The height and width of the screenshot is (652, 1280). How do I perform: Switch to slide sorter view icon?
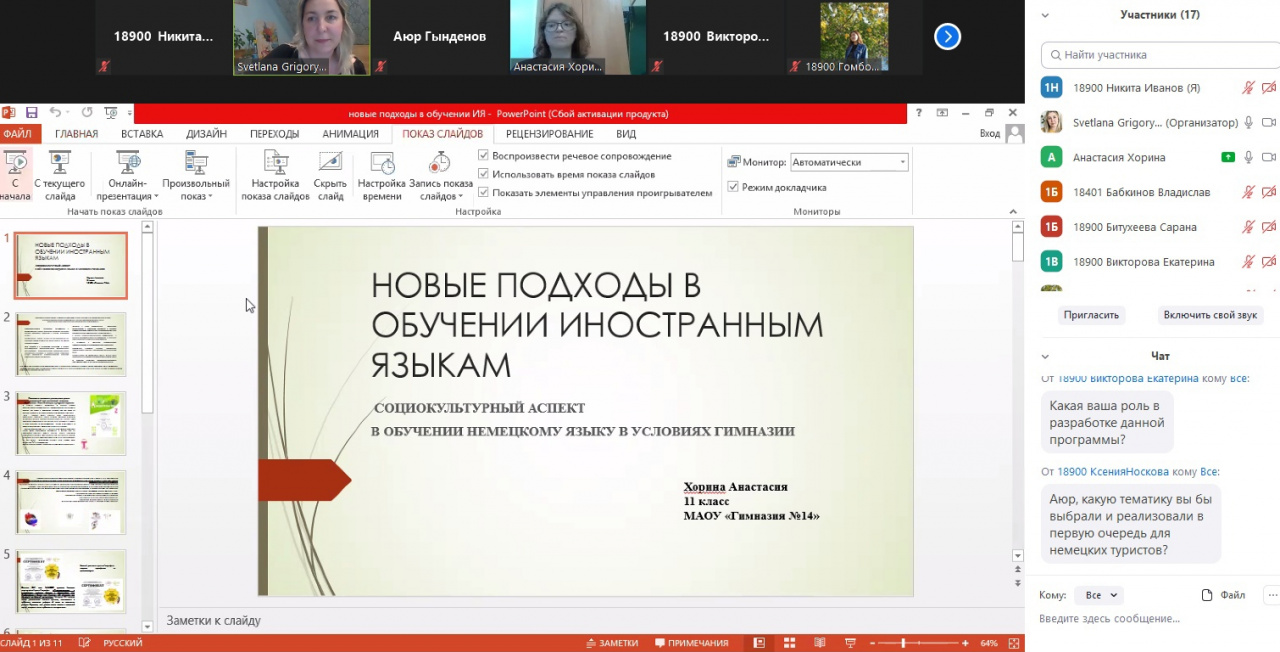pos(789,643)
